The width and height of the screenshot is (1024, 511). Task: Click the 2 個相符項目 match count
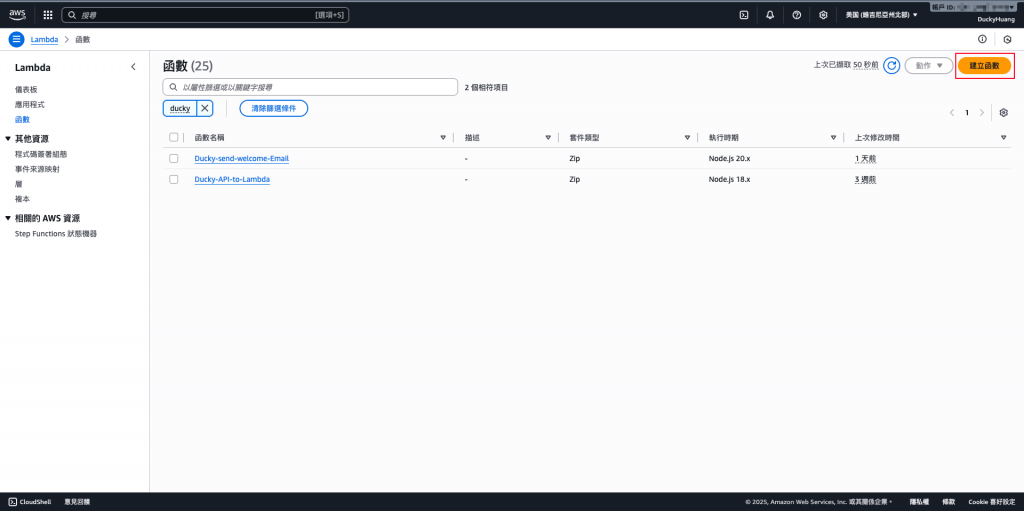pyautogui.click(x=487, y=87)
